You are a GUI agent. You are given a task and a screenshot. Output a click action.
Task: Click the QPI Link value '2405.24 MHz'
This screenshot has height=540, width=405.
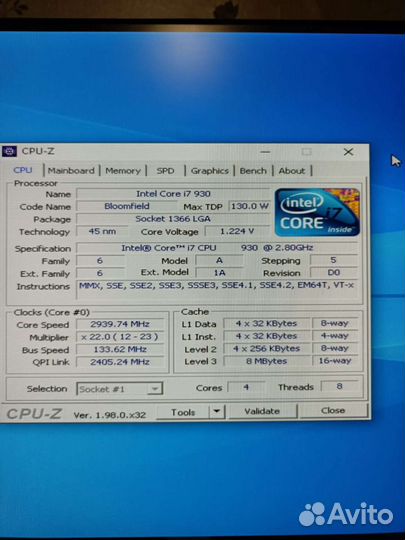click(120, 362)
